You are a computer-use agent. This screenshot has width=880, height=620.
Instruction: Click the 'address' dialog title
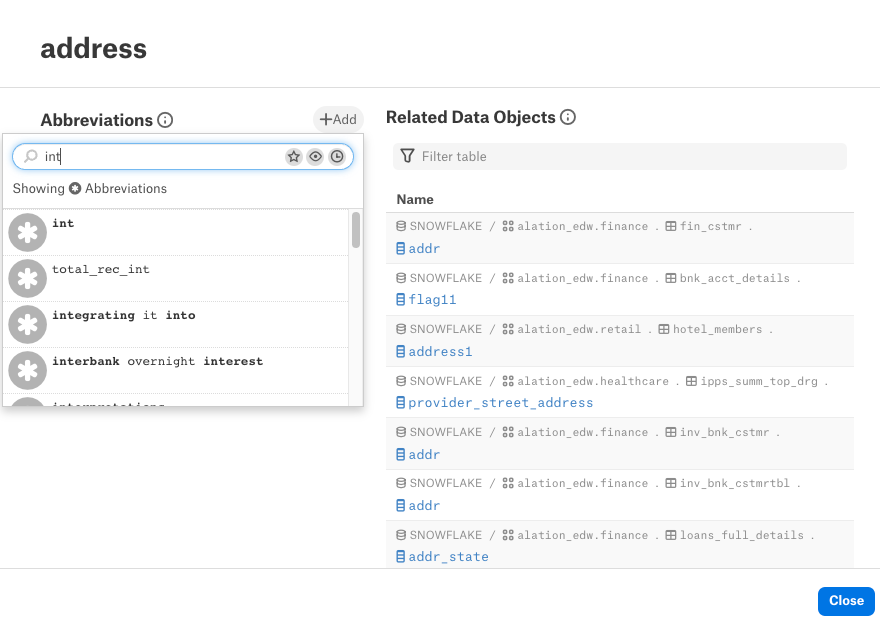point(94,48)
